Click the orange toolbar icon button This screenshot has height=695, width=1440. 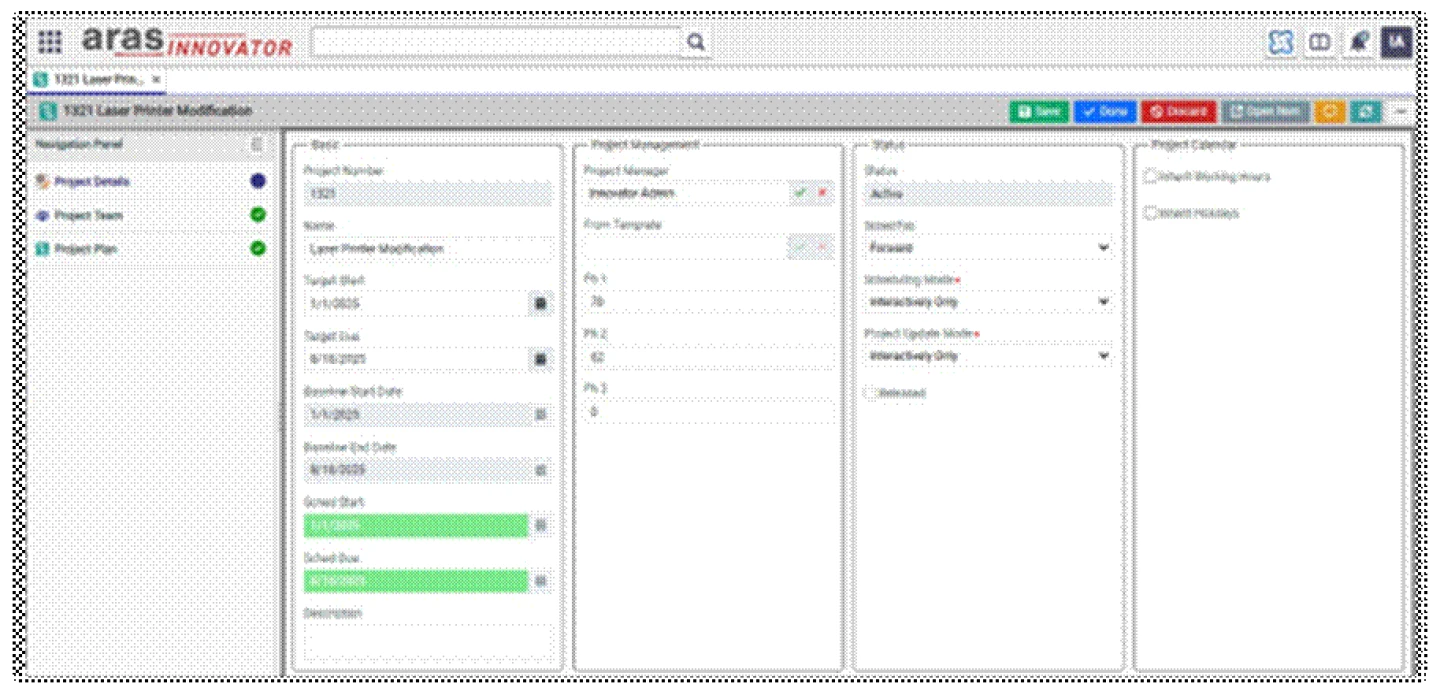point(1329,111)
